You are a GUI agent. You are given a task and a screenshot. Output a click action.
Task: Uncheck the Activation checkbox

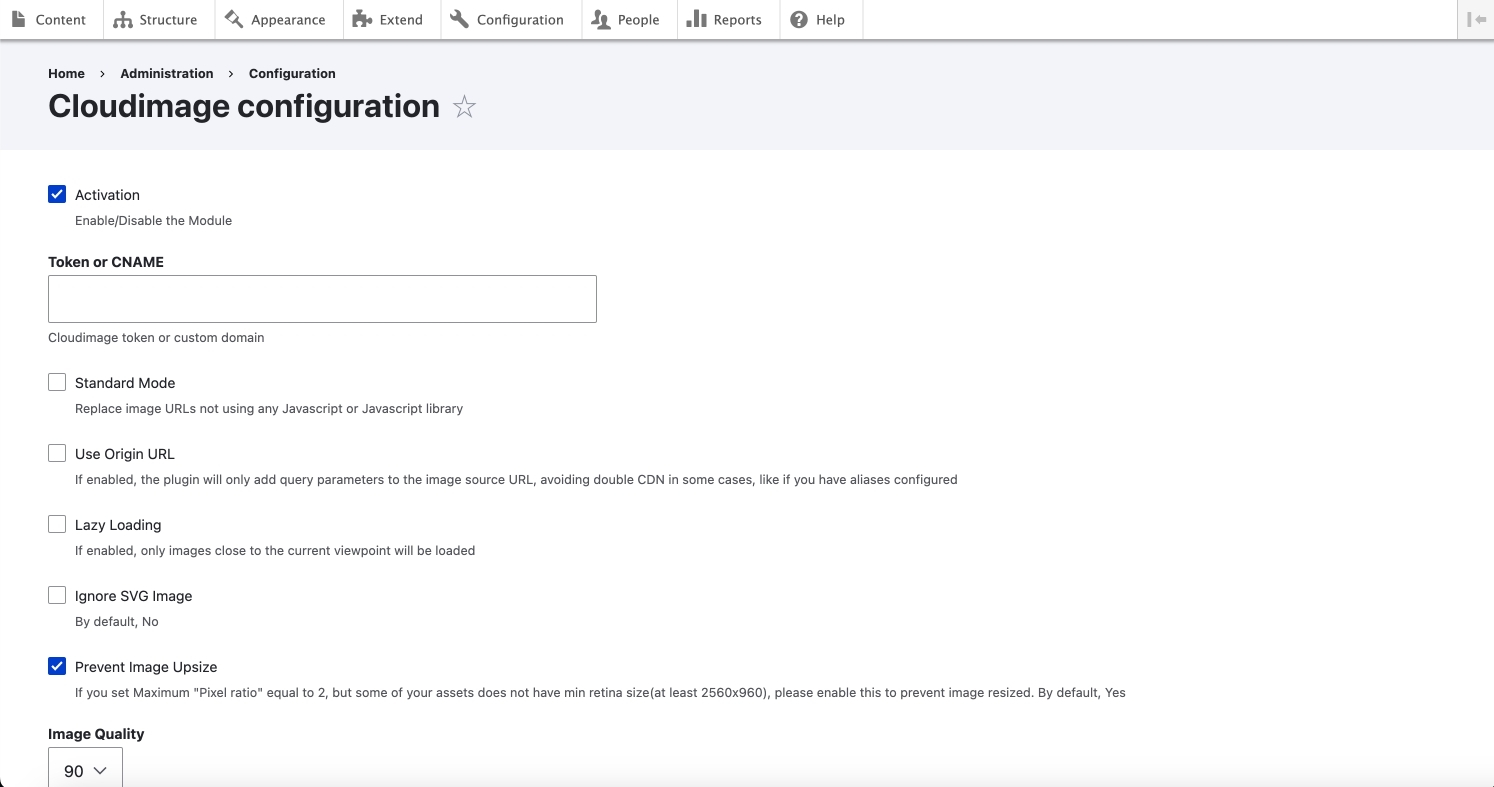pyautogui.click(x=57, y=194)
